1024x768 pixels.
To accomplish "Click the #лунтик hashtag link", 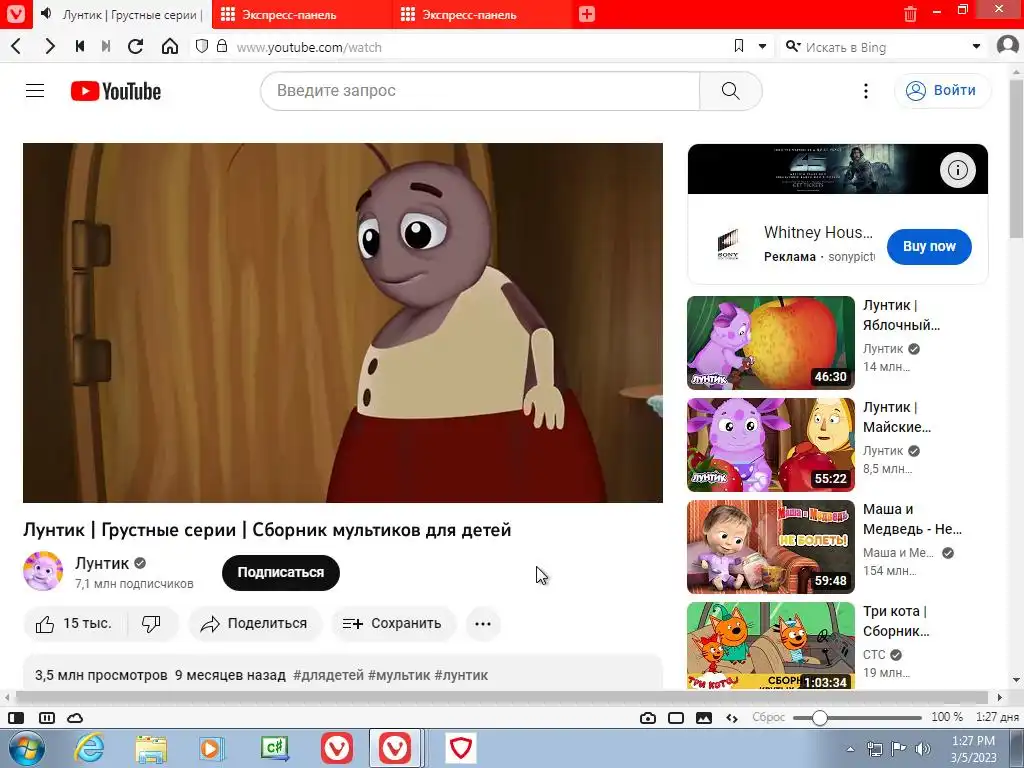I will (461, 675).
